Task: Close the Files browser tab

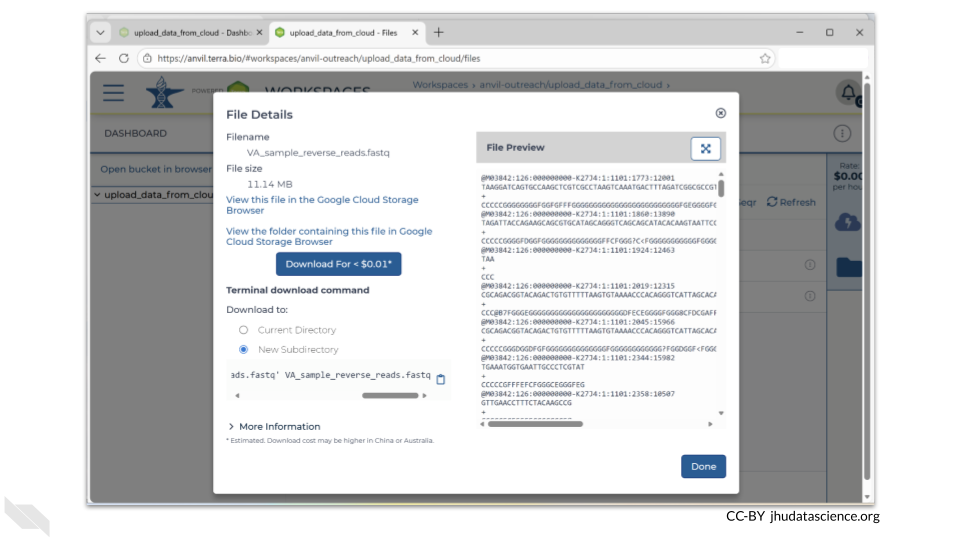Action: [x=415, y=32]
